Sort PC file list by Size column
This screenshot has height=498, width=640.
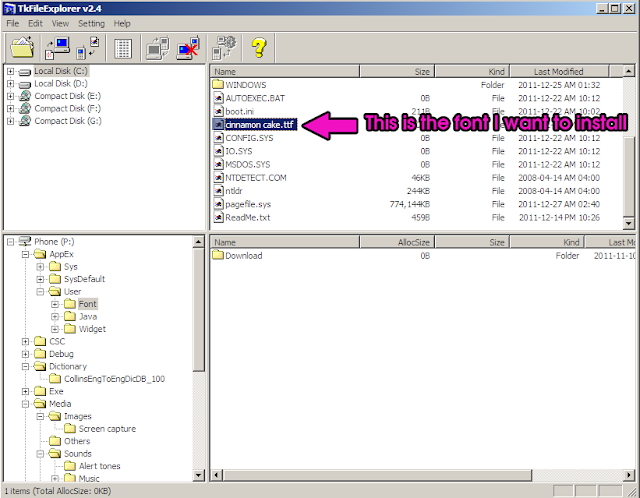pyautogui.click(x=397, y=71)
